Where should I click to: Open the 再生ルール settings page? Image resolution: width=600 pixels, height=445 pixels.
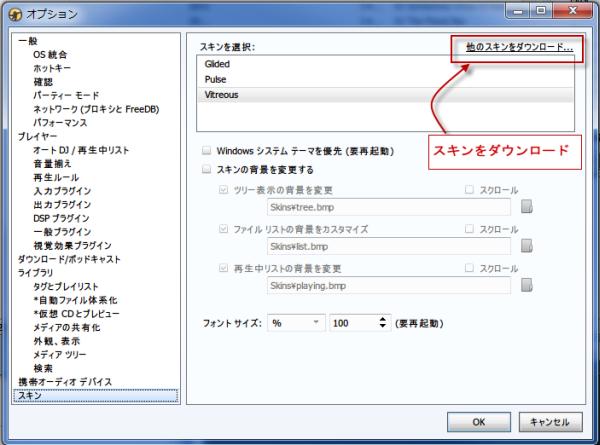56,177
